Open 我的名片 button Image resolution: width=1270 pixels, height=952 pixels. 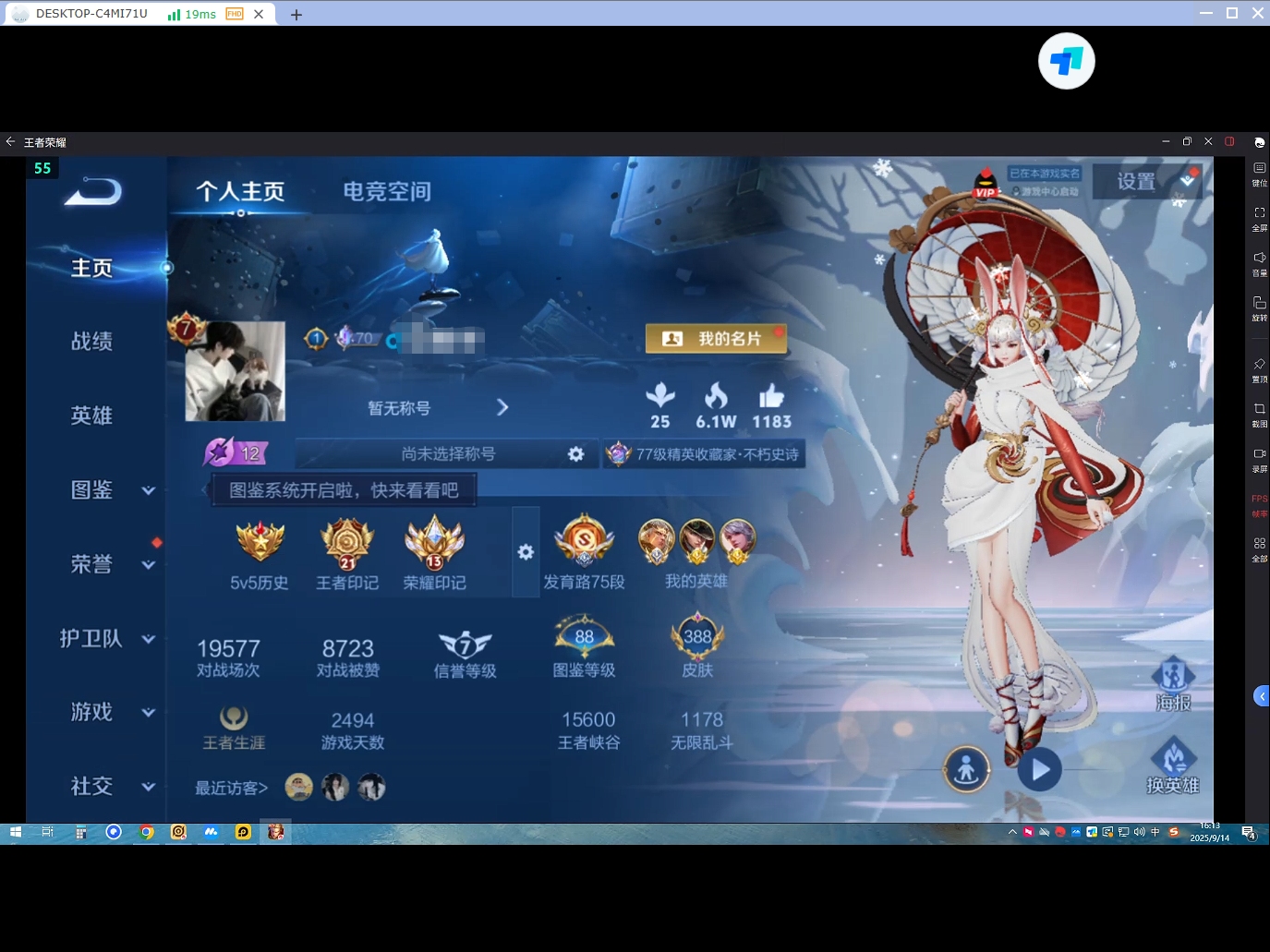(716, 339)
